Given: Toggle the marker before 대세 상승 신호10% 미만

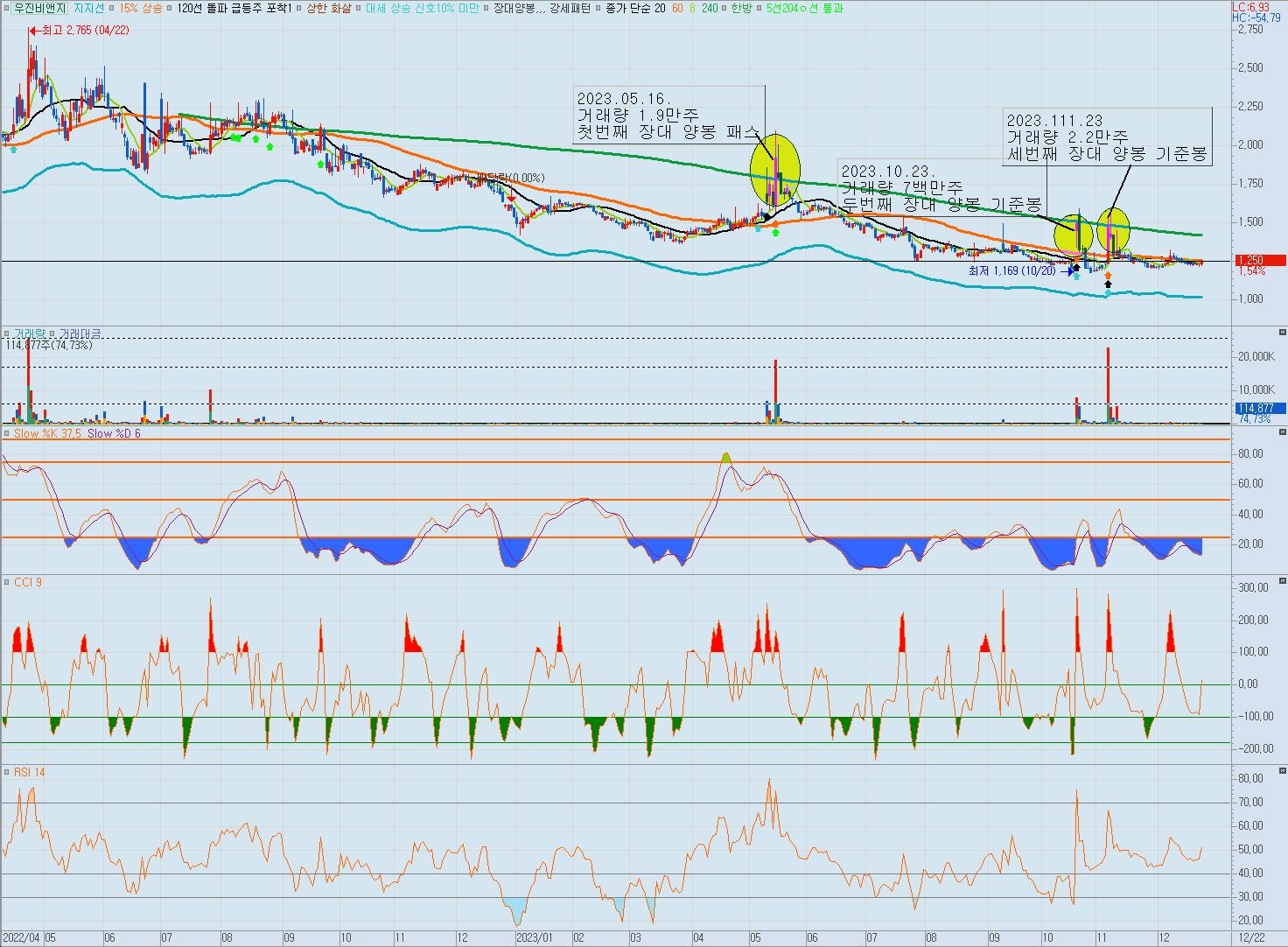Looking at the screenshot, I should pyautogui.click(x=358, y=8).
